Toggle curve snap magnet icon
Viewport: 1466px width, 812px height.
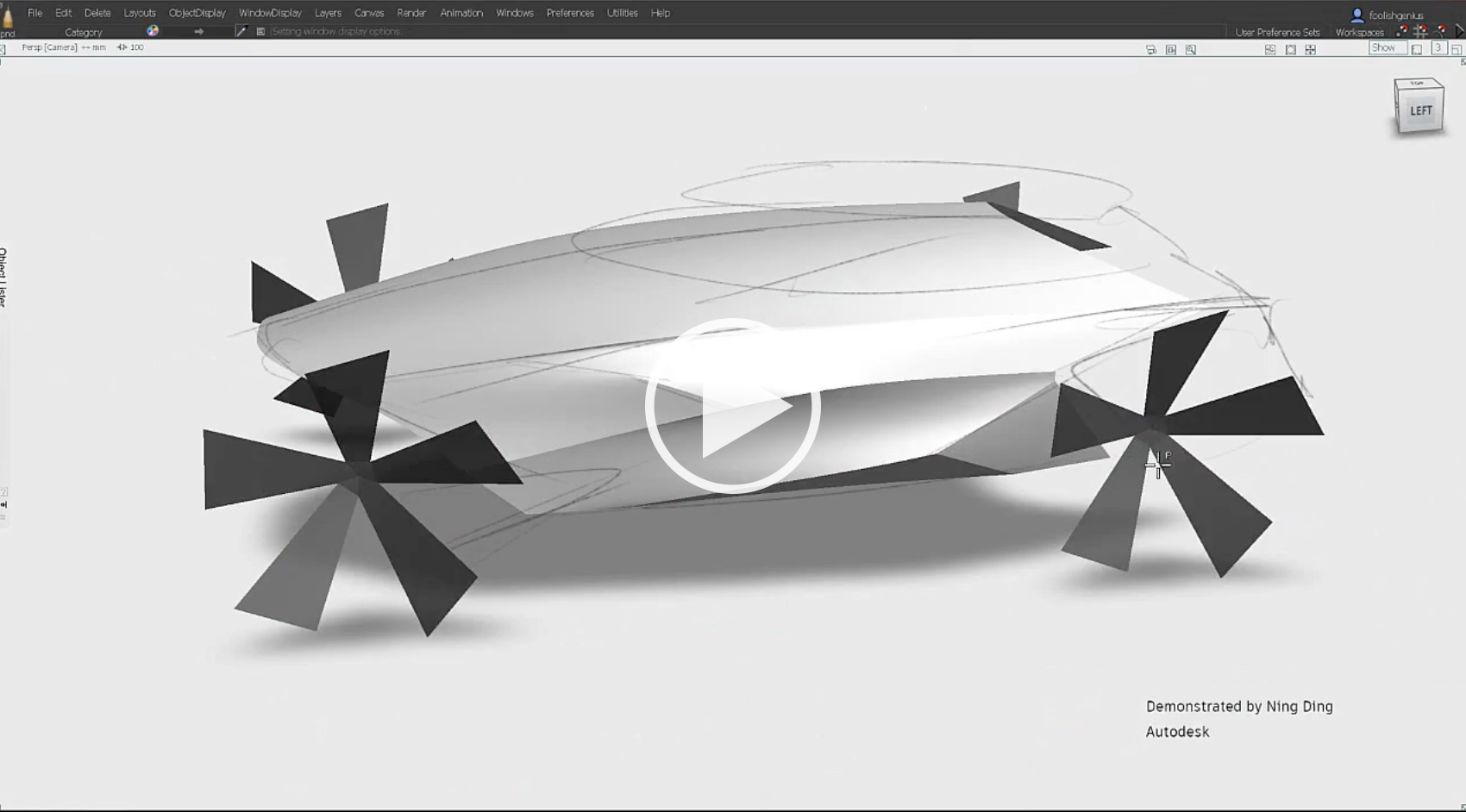[x=1440, y=32]
